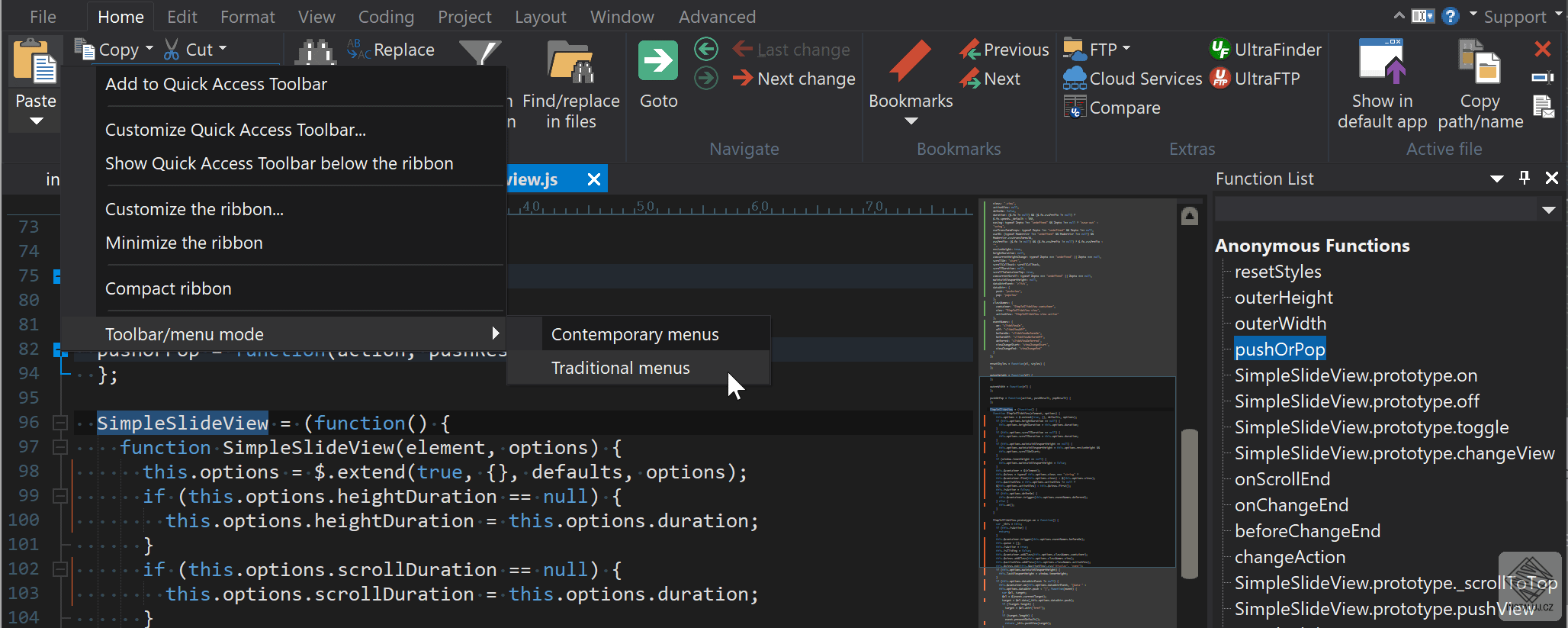The width and height of the screenshot is (1568, 628).
Task: Expand the Bookmarks dropdown arrow
Action: 911,121
